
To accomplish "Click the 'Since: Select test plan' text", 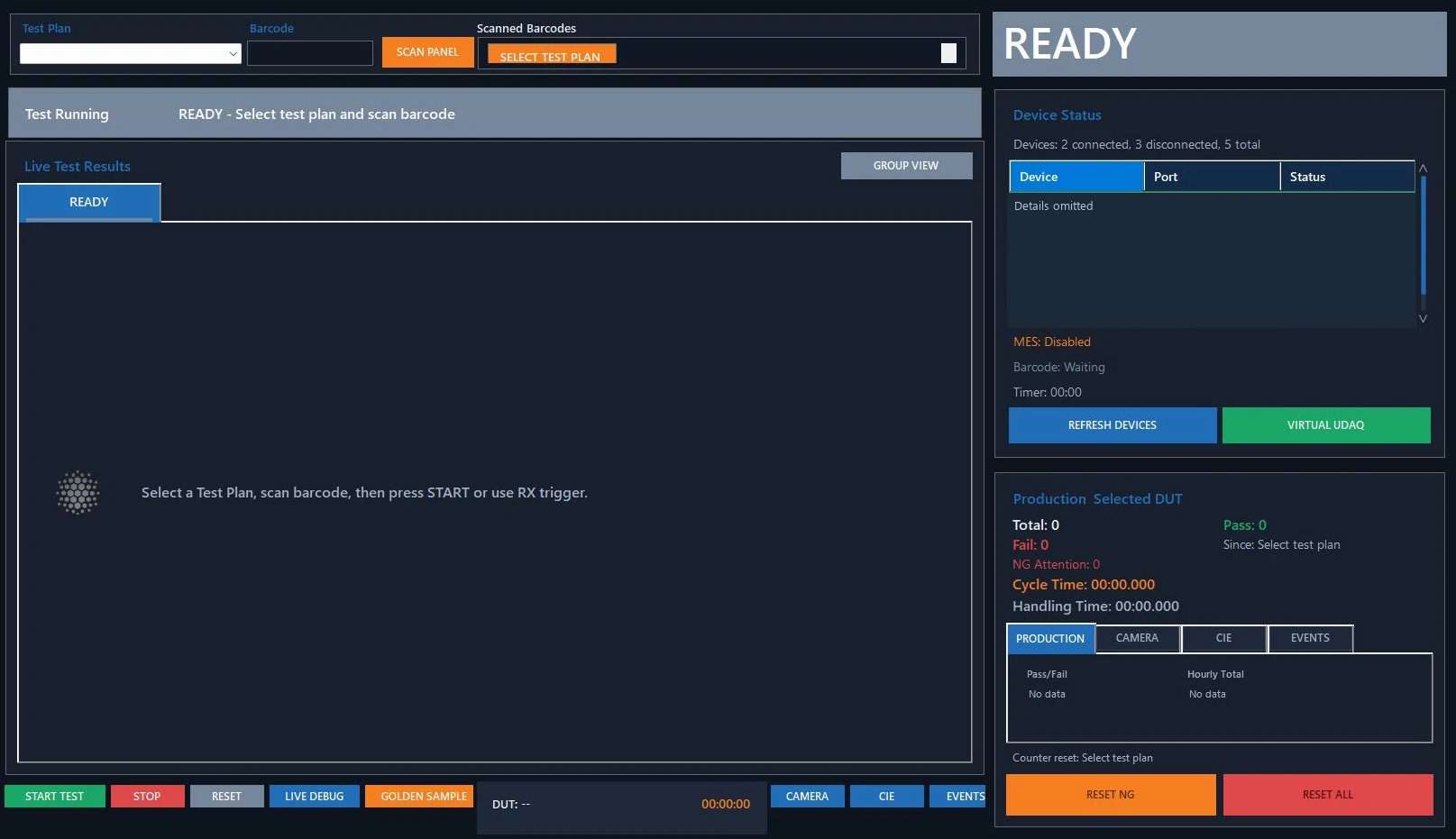I will (x=1282, y=545).
